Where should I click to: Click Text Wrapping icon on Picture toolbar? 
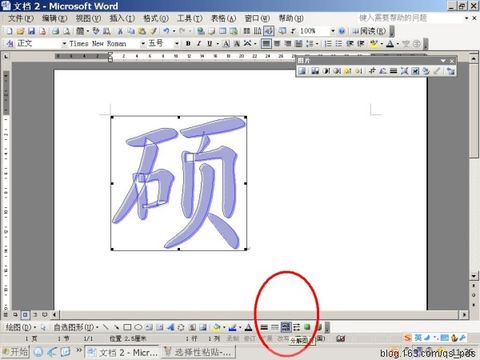(x=415, y=71)
